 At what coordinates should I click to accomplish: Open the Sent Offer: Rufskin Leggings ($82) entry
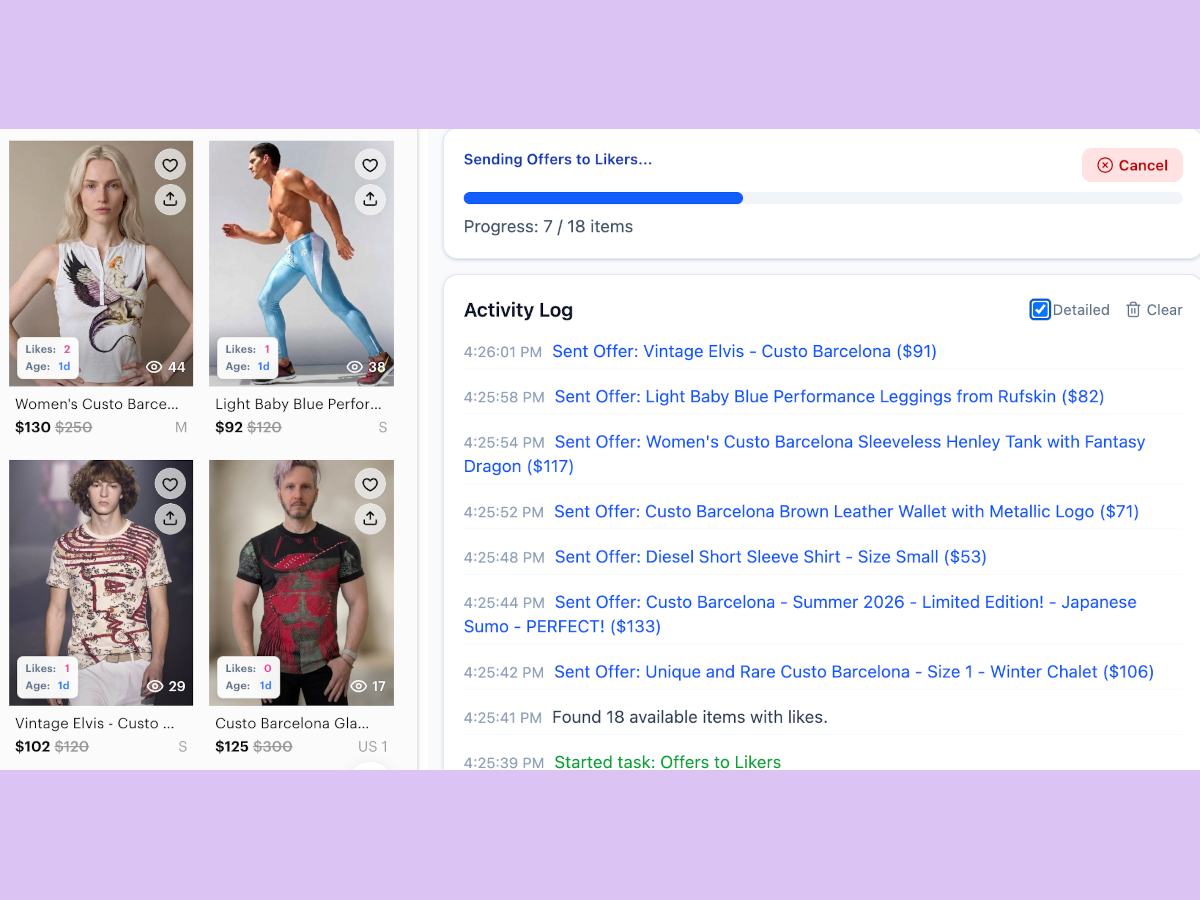pos(829,396)
